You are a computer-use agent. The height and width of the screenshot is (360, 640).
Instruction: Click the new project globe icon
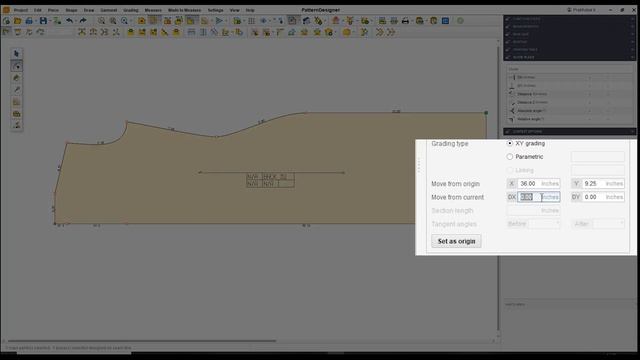coord(7,21)
